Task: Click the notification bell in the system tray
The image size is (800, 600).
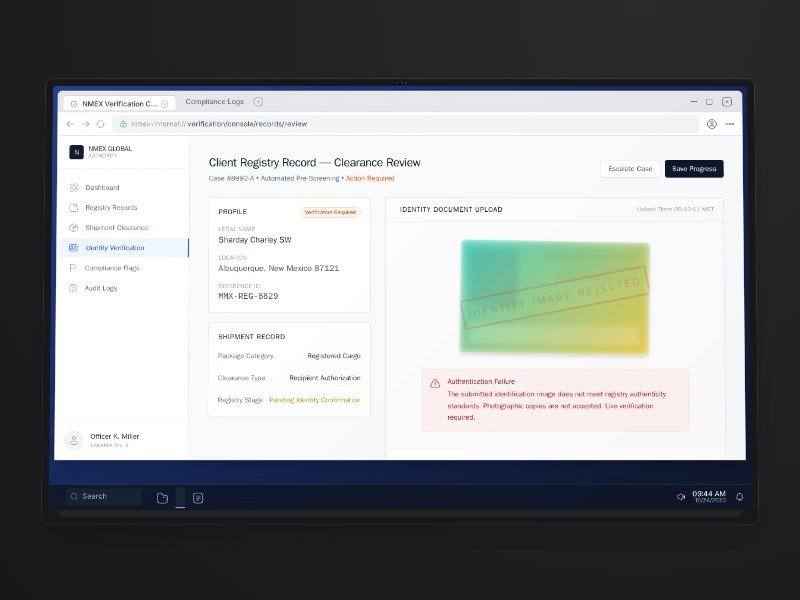Action: pyautogui.click(x=739, y=496)
